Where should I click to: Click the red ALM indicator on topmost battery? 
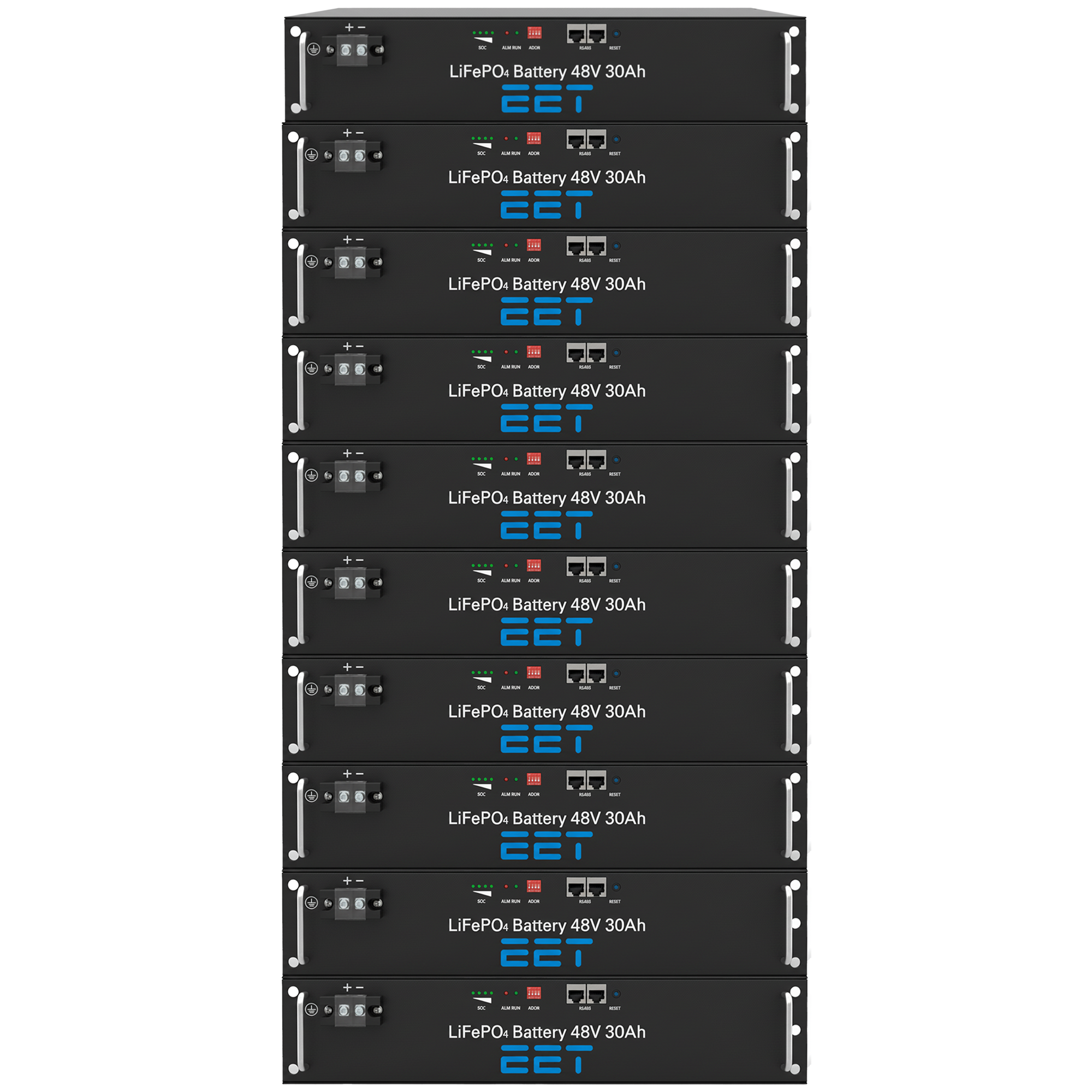click(507, 33)
